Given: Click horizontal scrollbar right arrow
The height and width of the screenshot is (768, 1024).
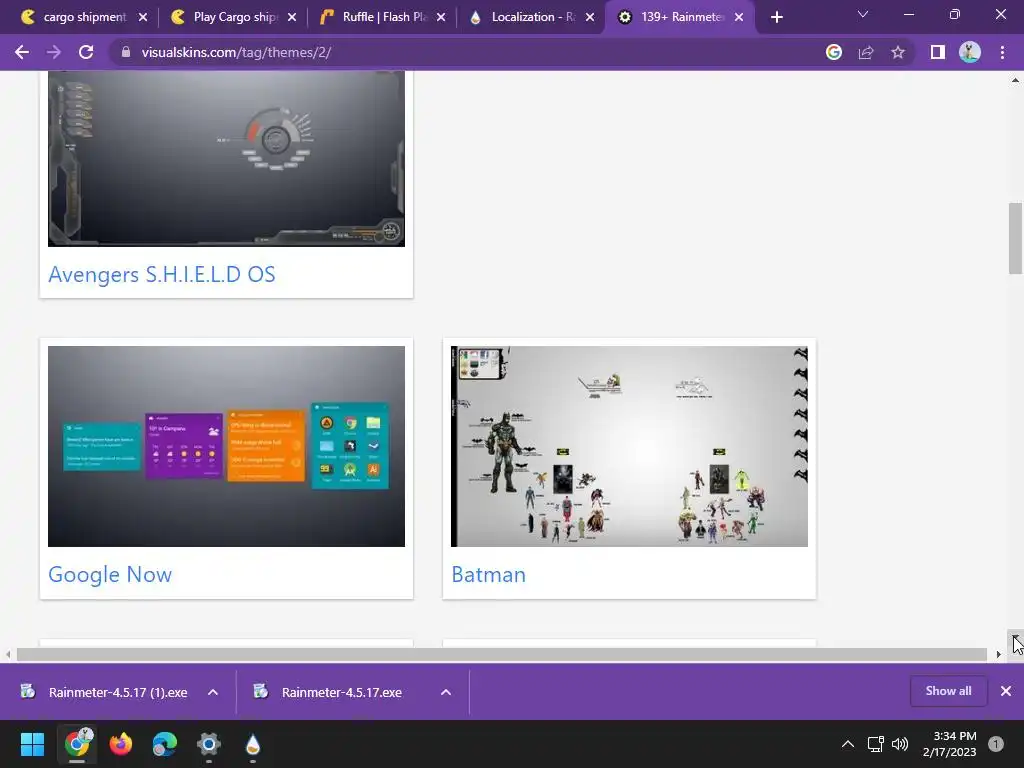Looking at the screenshot, I should [x=998, y=654].
